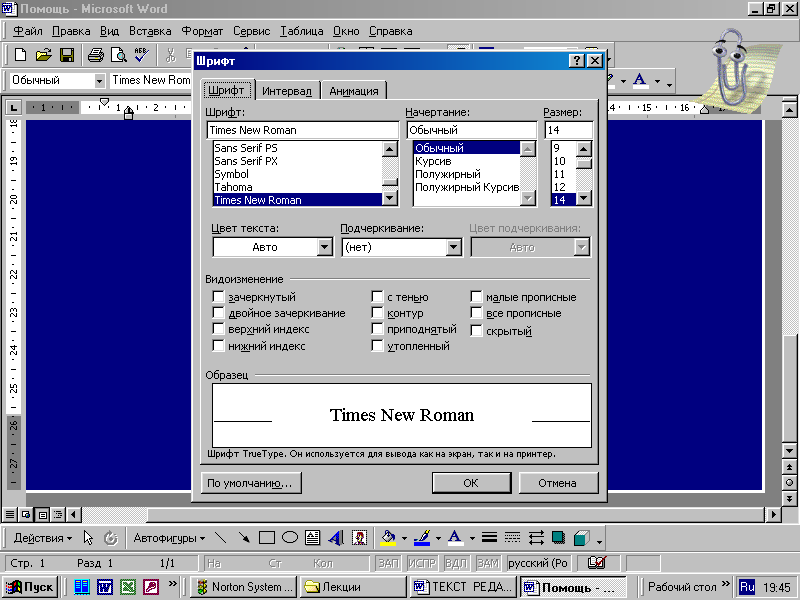The height and width of the screenshot is (600, 800).
Task: Open the Файл menu
Action: 28,31
